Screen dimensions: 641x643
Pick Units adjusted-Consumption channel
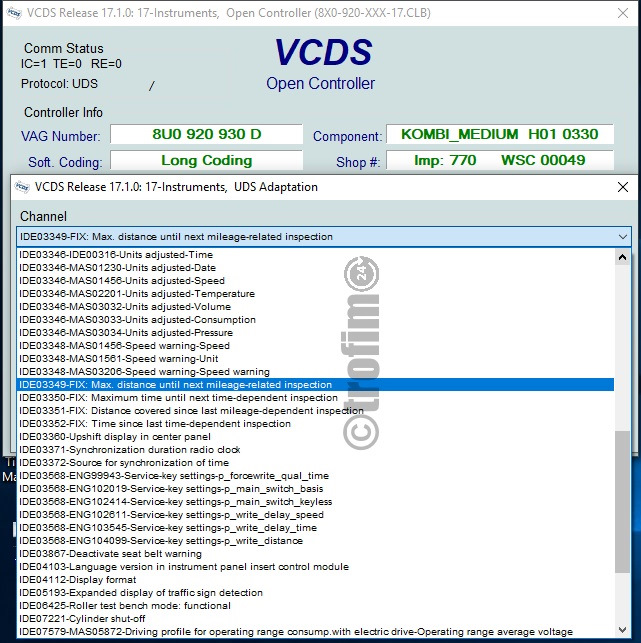point(315,320)
